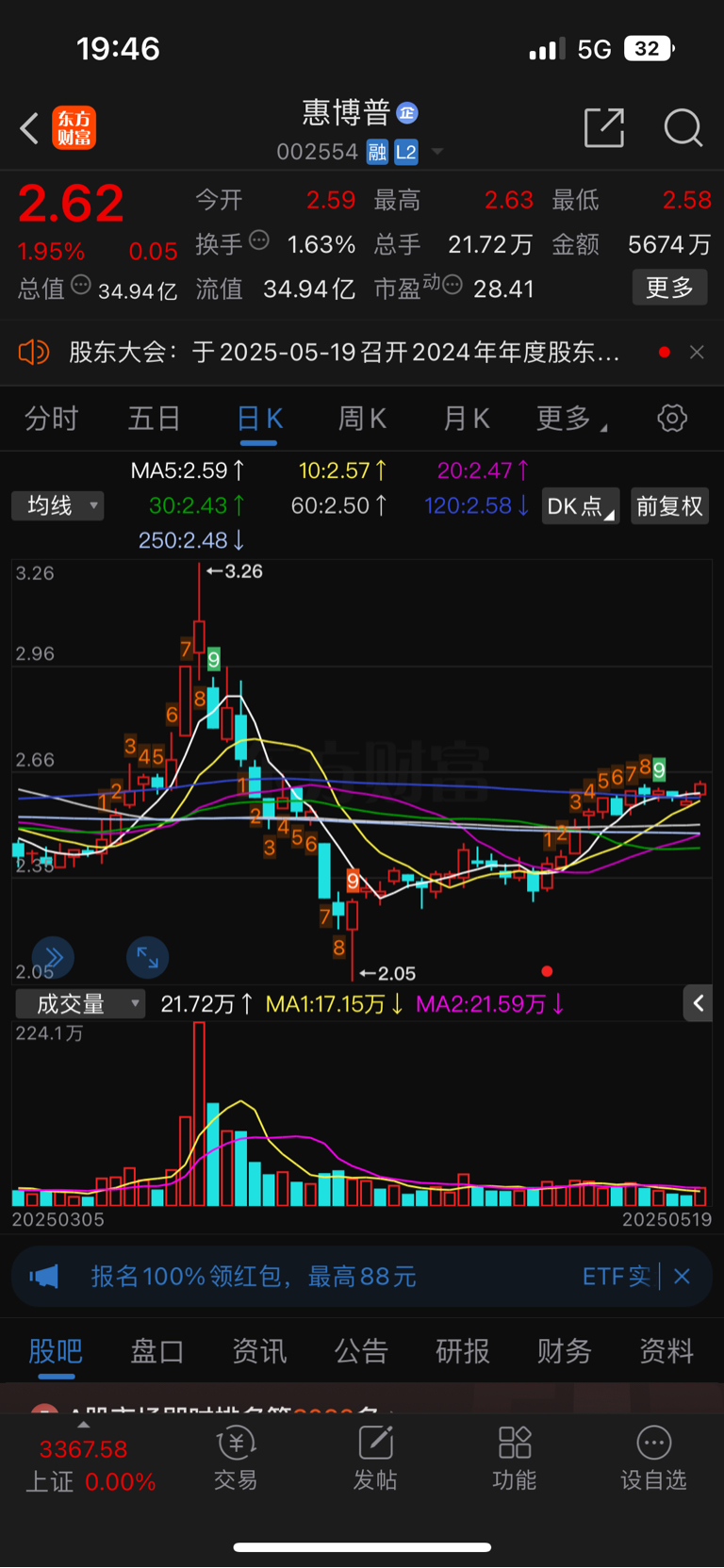Viewport: 724px width, 1568px height.
Task: Tap the 60:2.50 moving average label
Action: click(x=339, y=506)
